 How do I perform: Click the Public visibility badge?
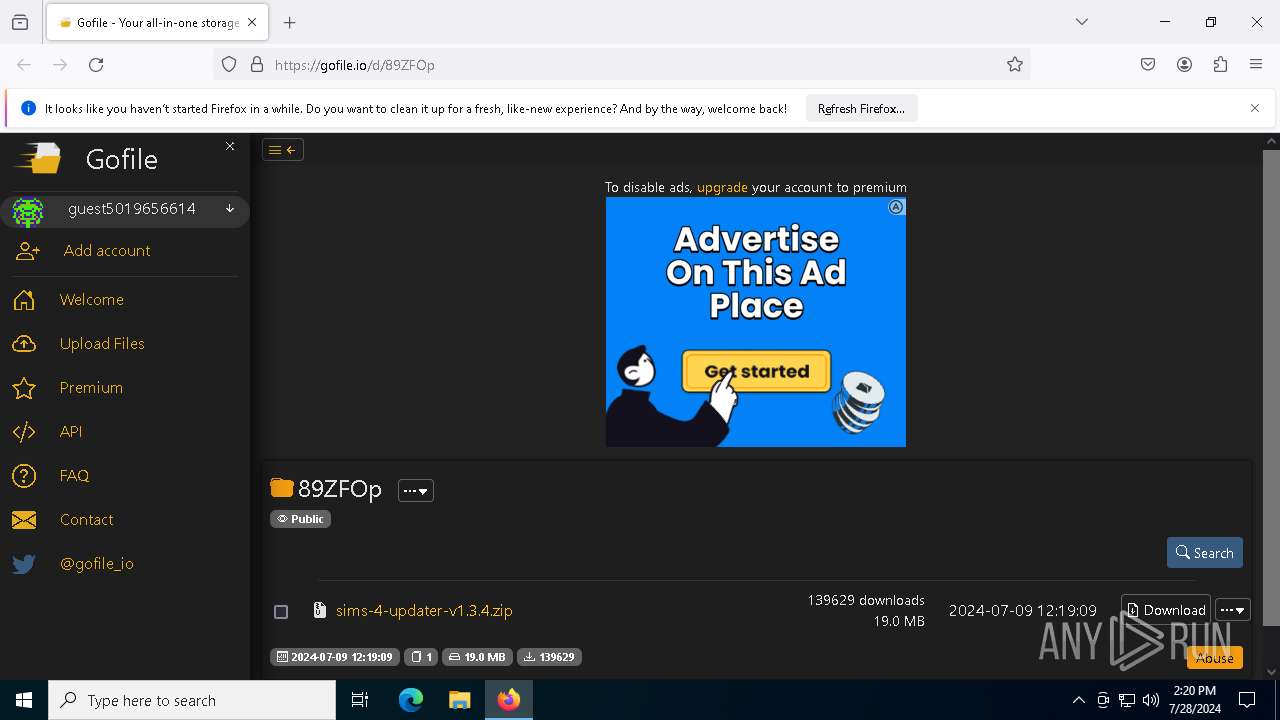[x=300, y=519]
